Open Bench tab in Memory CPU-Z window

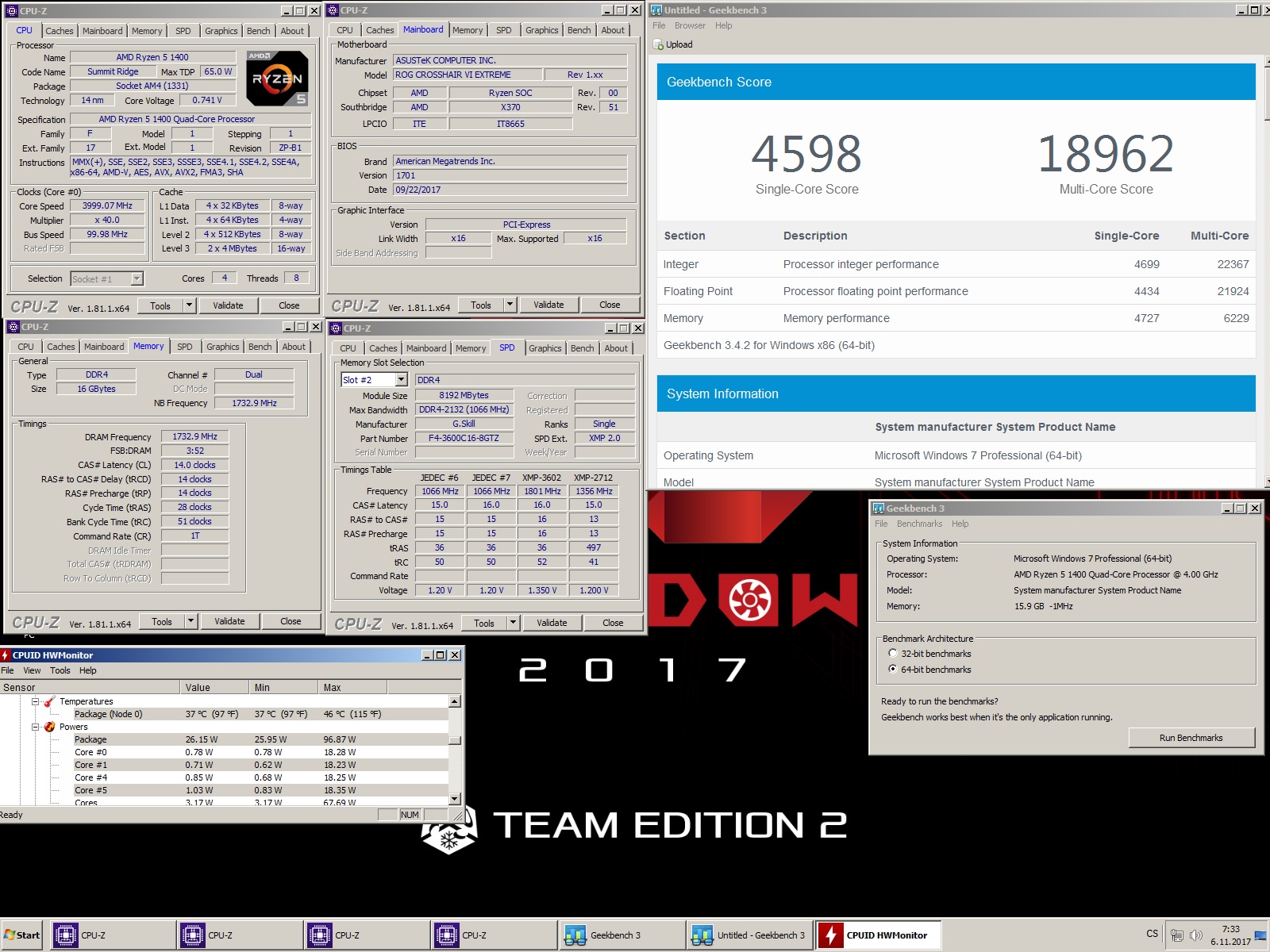coord(260,347)
